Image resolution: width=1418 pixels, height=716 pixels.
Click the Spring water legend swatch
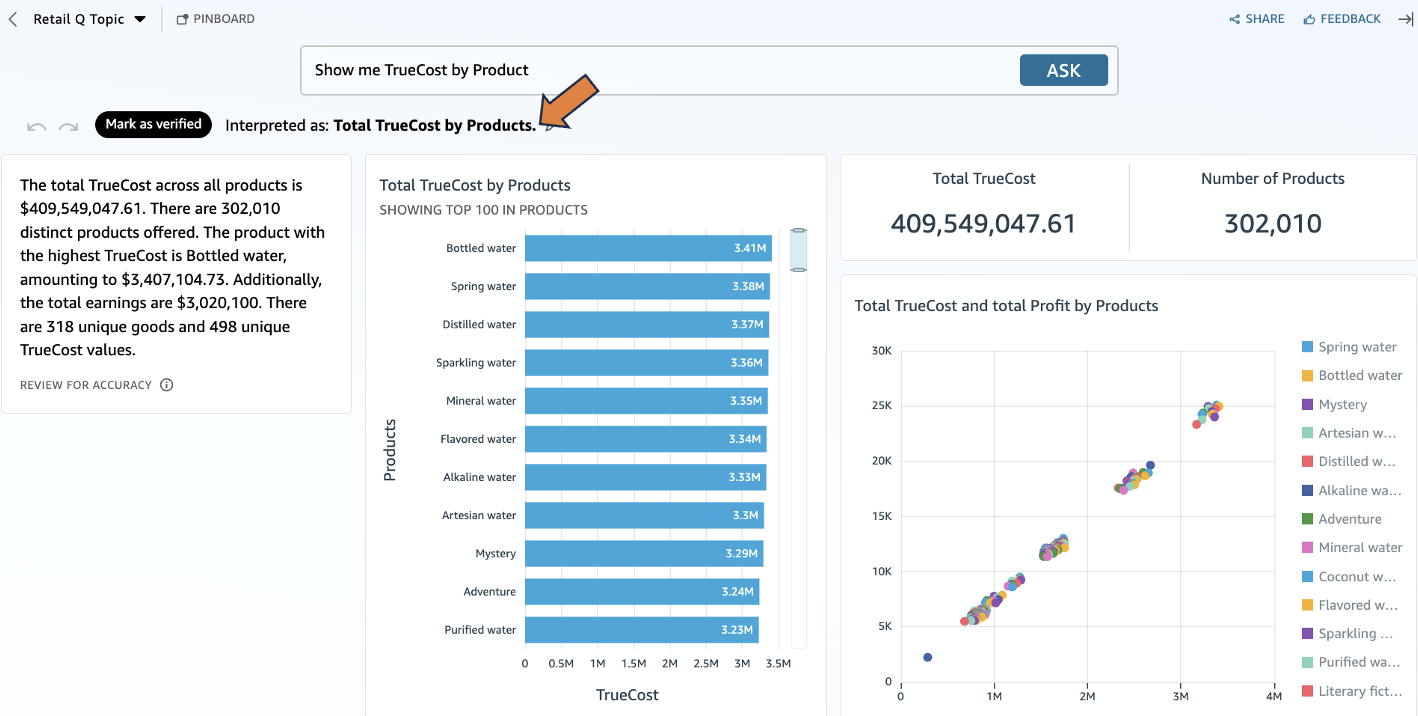point(1307,347)
